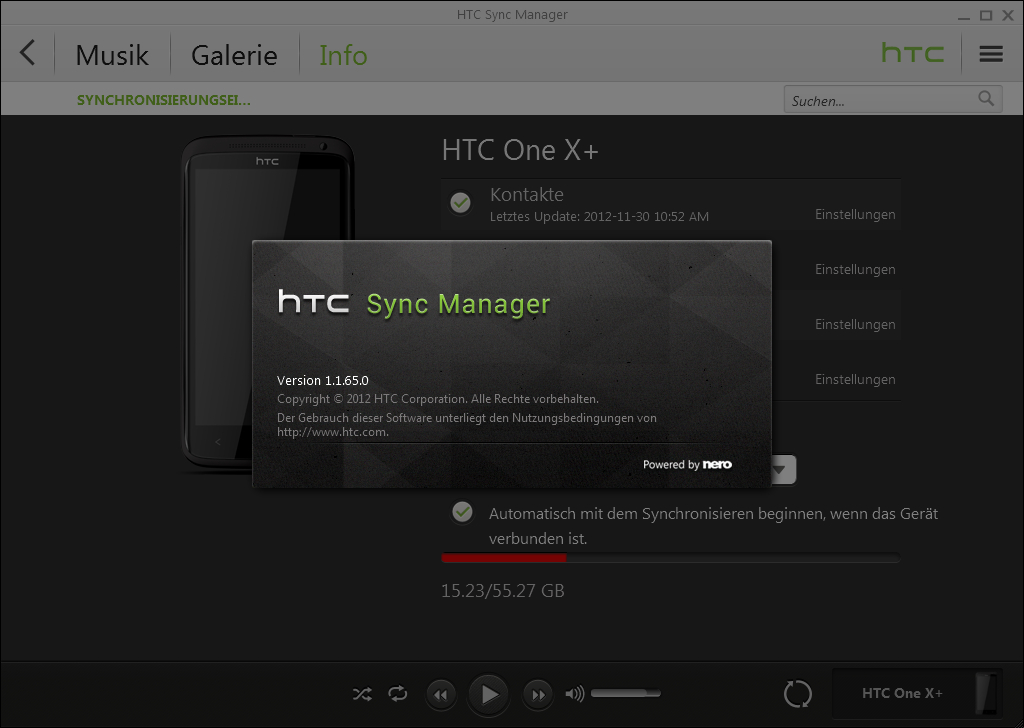Click the red storage usage bar
The image size is (1024, 728).
tap(504, 558)
